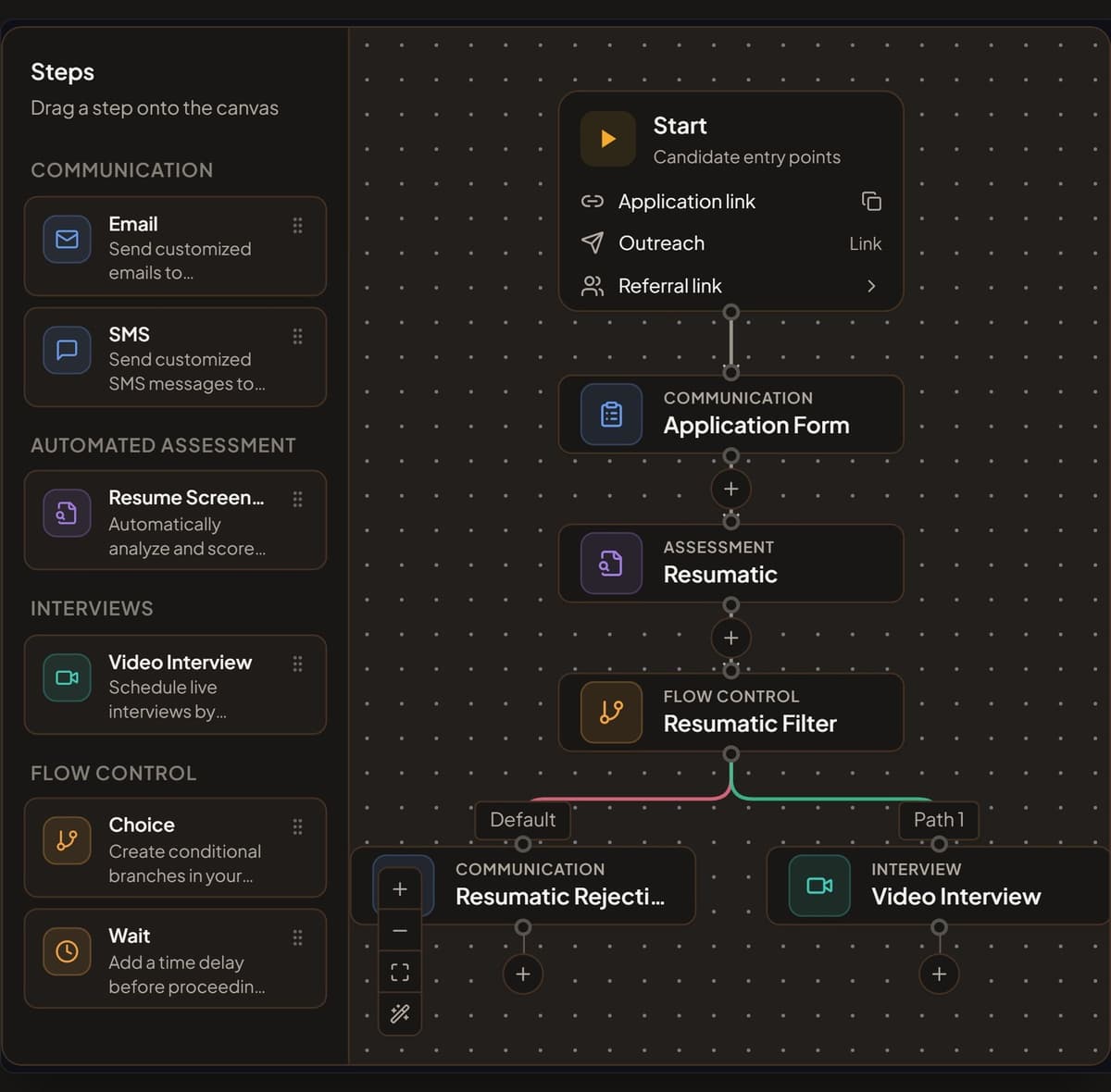The width and height of the screenshot is (1111, 1092).
Task: Click the Wait step clock icon
Action: 67,951
